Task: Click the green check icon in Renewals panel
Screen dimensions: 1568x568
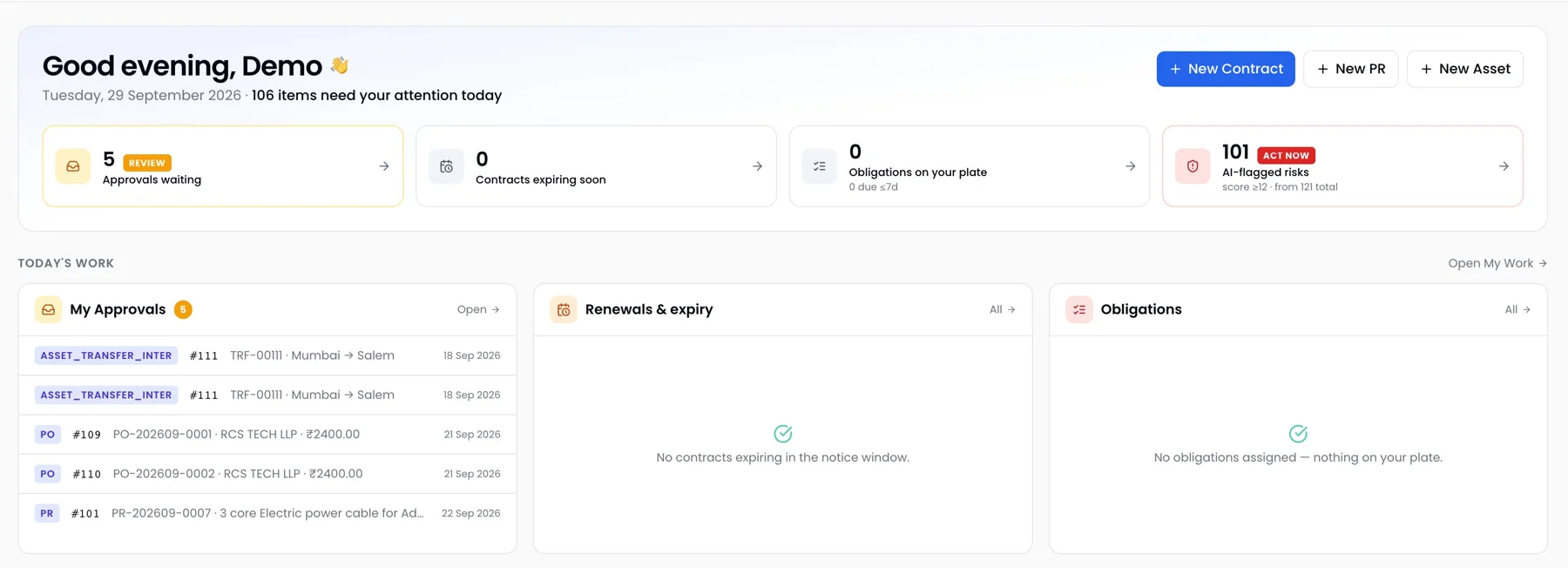Action: pos(783,434)
